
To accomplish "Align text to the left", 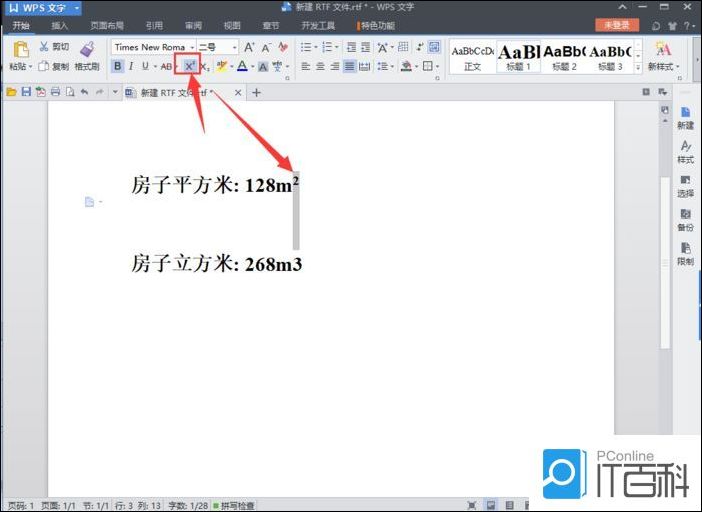I will coord(306,66).
